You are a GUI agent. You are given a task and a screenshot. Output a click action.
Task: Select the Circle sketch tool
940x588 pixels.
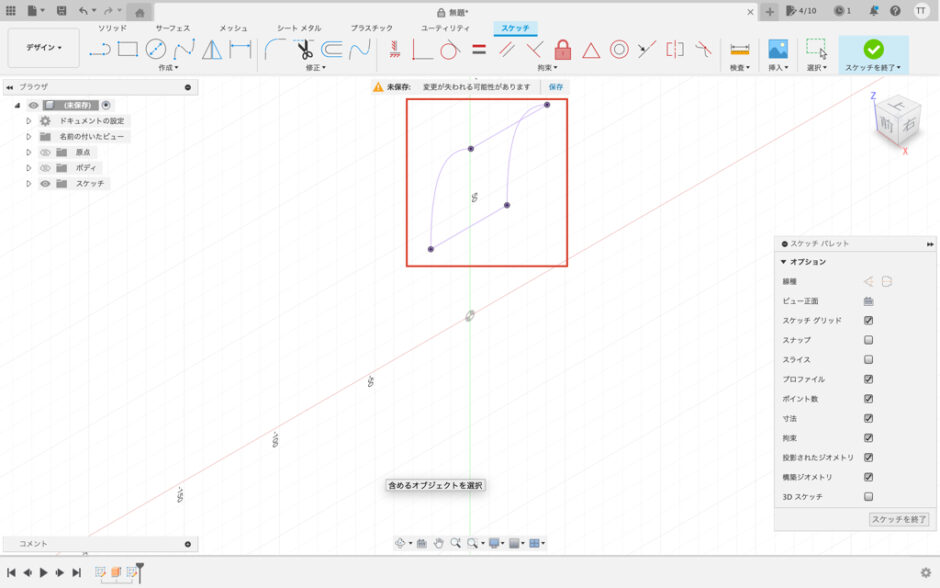click(155, 49)
